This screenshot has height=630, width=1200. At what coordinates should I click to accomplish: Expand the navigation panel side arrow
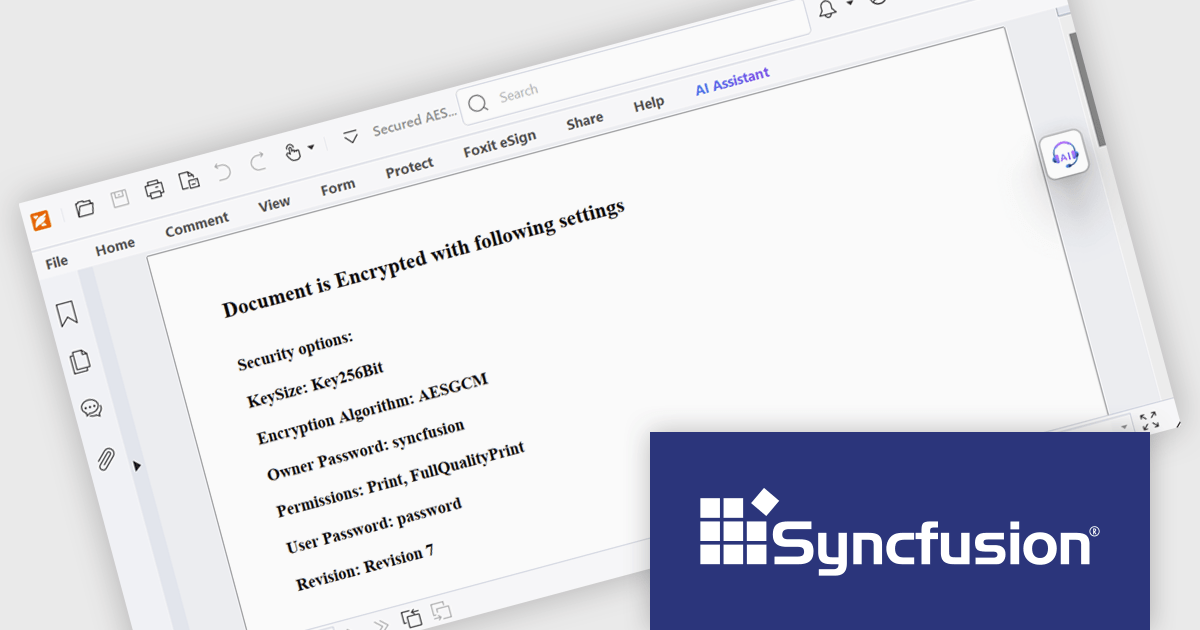coord(137,465)
